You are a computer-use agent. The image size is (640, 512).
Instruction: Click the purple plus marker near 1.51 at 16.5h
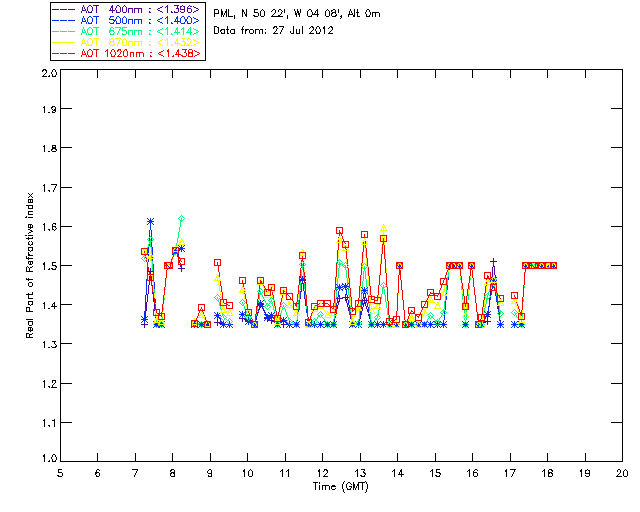coord(493,262)
